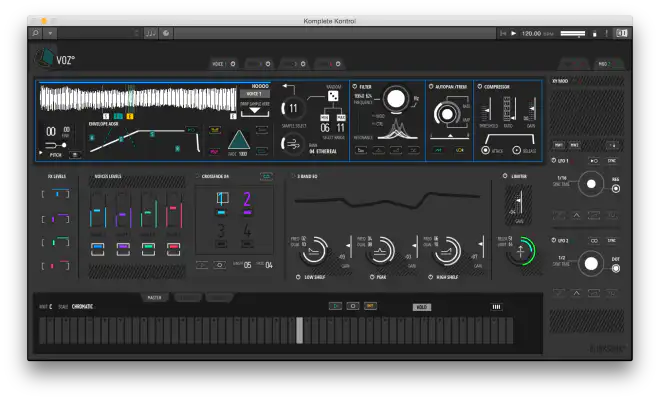Click the VOZ logo icon
The width and height of the screenshot is (660, 400).
click(46, 59)
